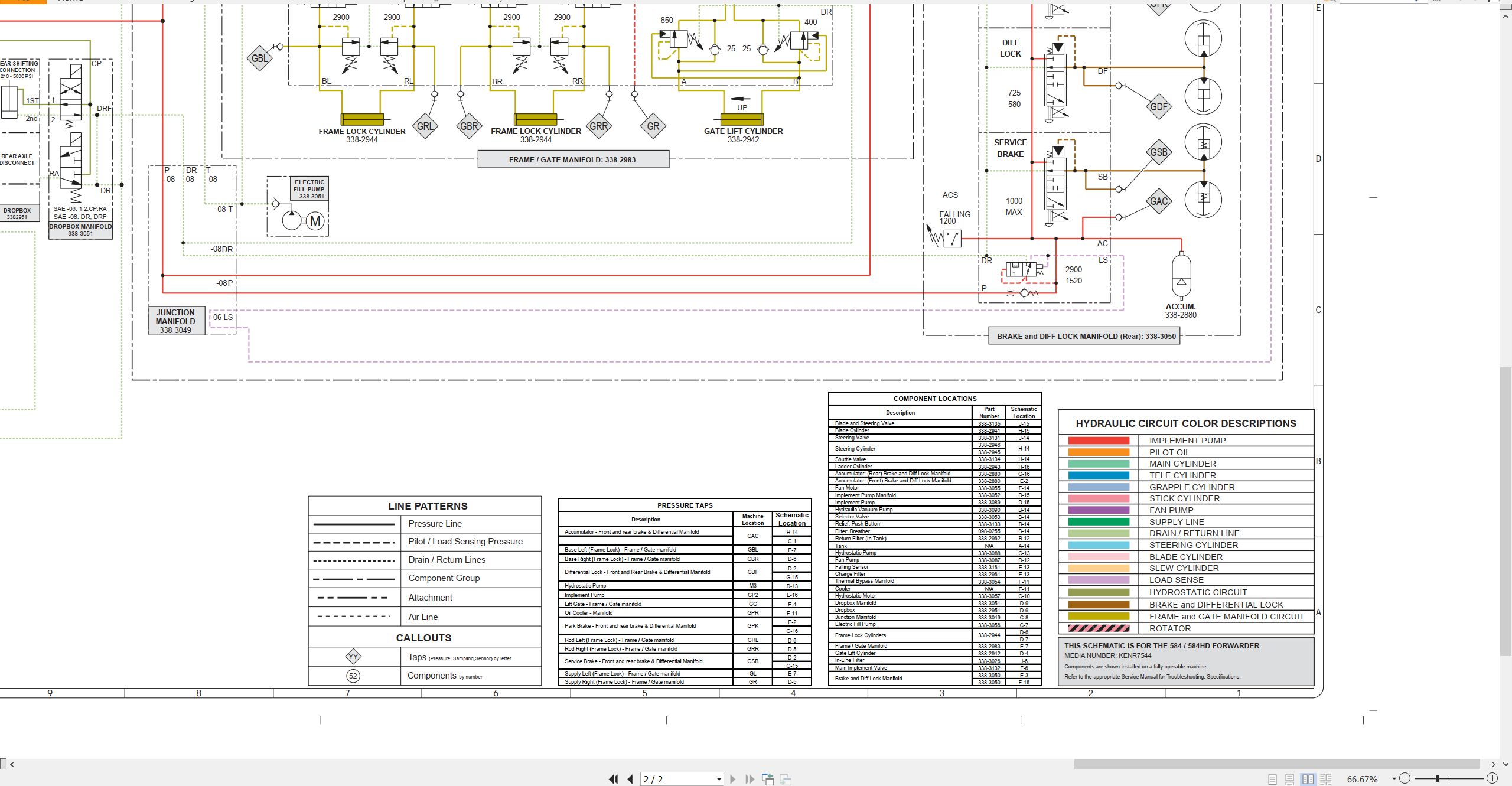Click the scroll left arrow
1512x786 pixels.
pyautogui.click(x=12, y=764)
